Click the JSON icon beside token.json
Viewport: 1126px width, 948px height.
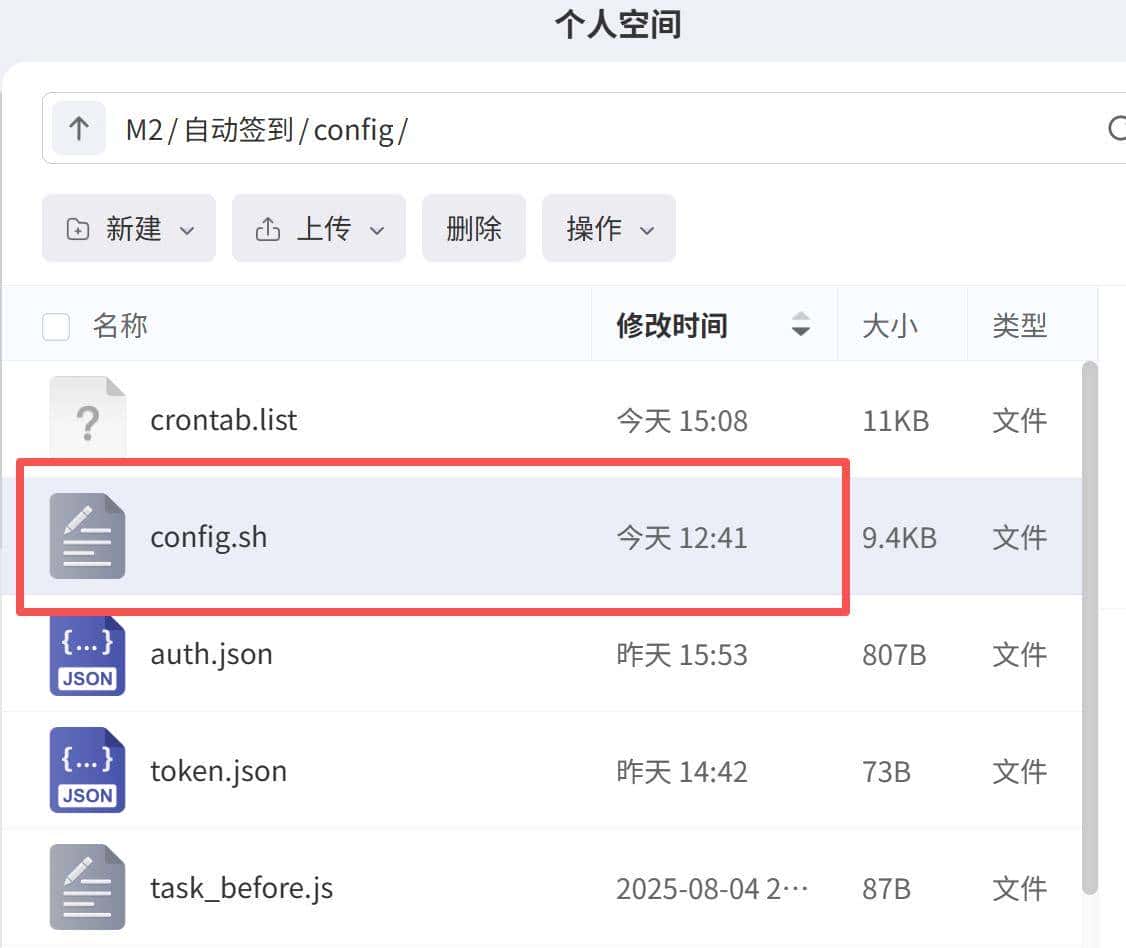tap(87, 770)
